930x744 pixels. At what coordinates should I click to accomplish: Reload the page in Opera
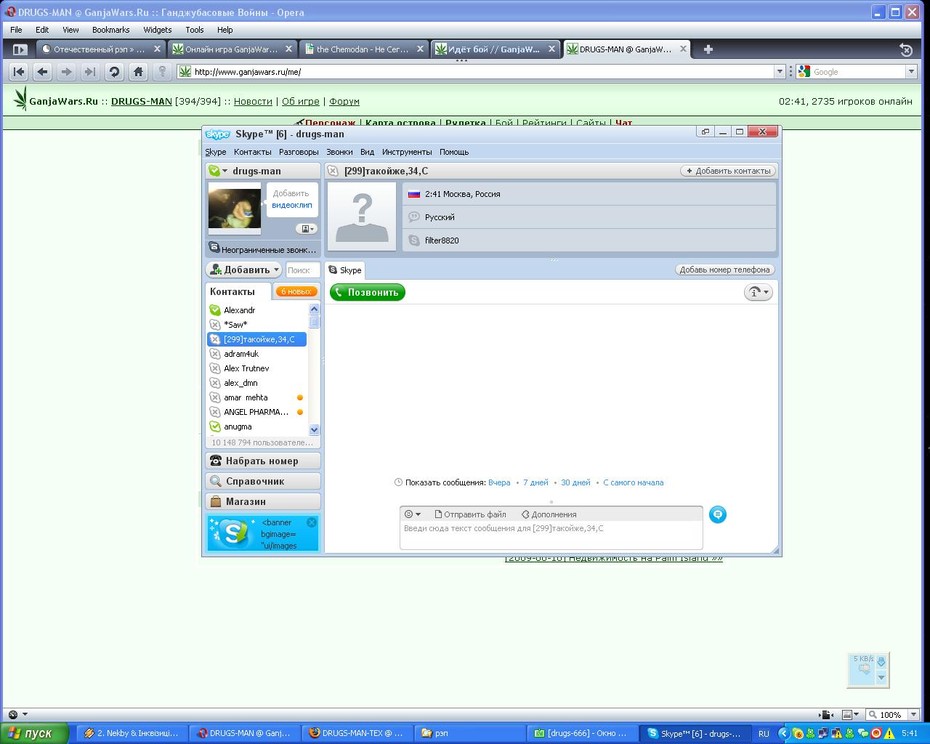(x=114, y=72)
